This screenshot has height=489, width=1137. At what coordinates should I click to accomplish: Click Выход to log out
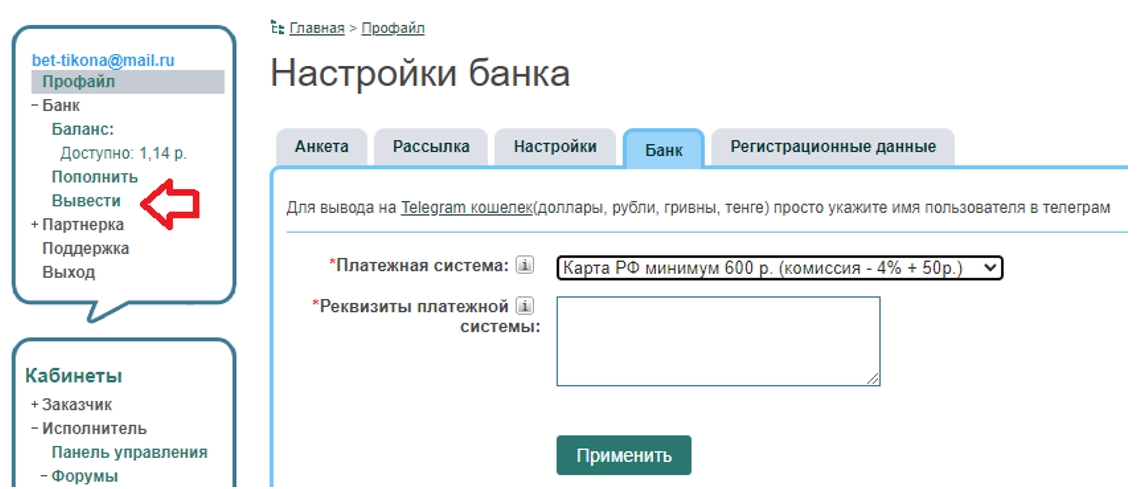68,273
